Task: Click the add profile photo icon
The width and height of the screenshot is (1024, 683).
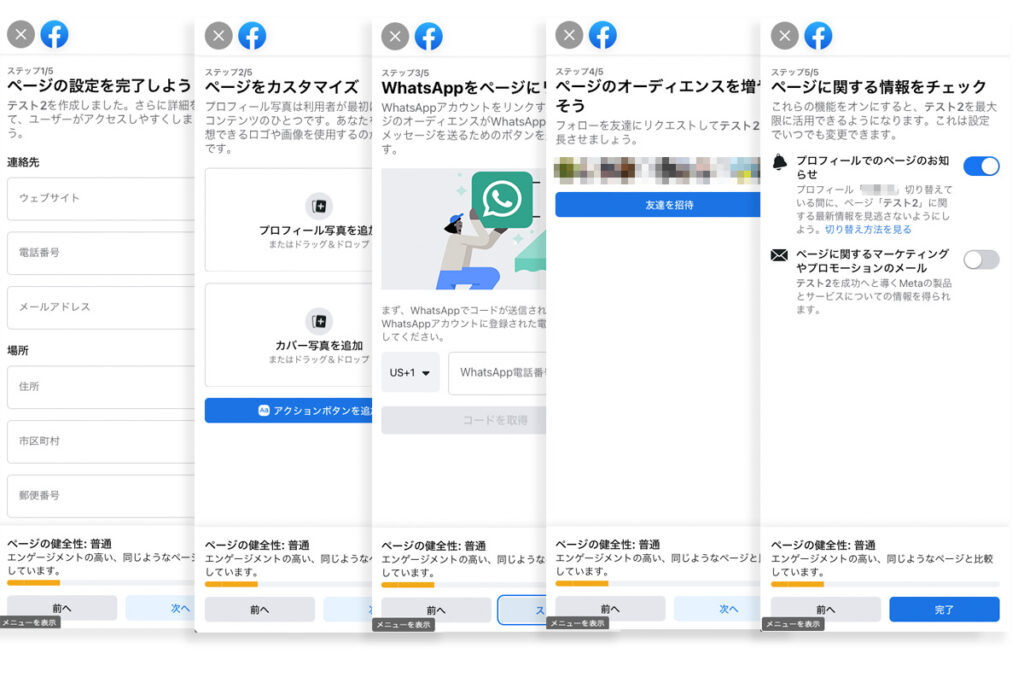Action: pyautogui.click(x=319, y=206)
